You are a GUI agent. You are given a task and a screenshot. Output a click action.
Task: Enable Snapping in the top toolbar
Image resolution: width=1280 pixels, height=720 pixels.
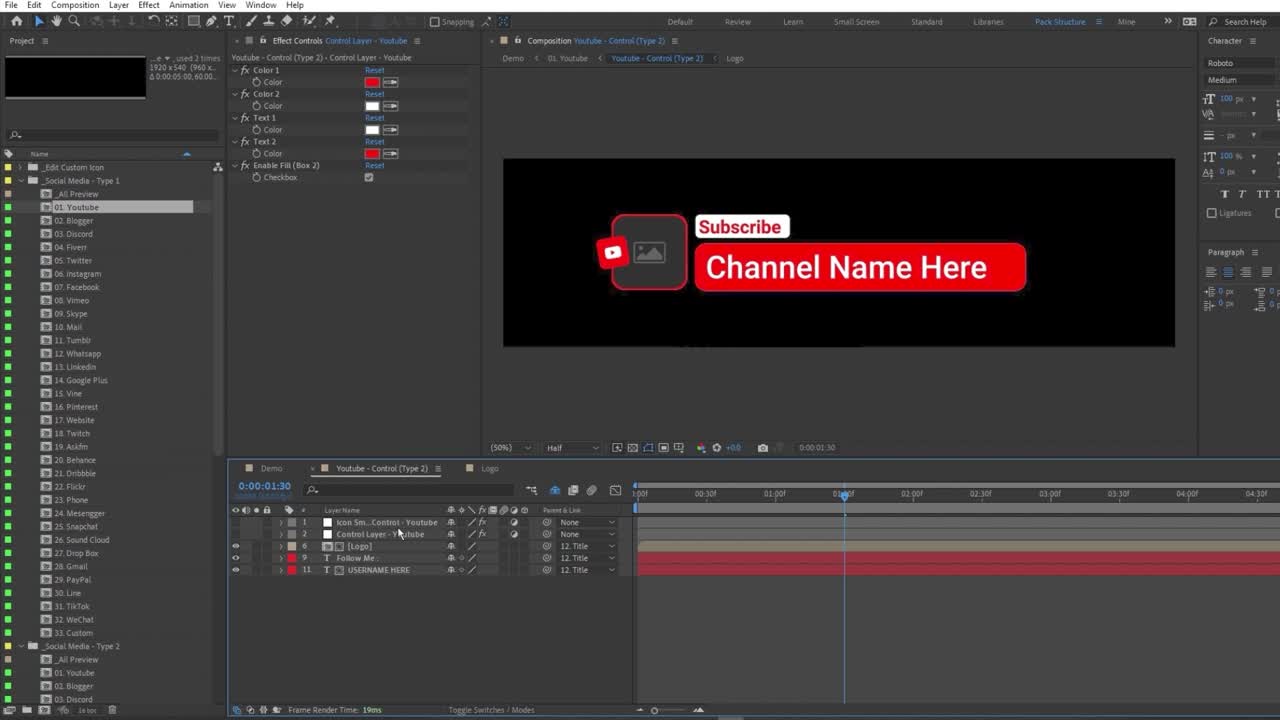tap(433, 21)
